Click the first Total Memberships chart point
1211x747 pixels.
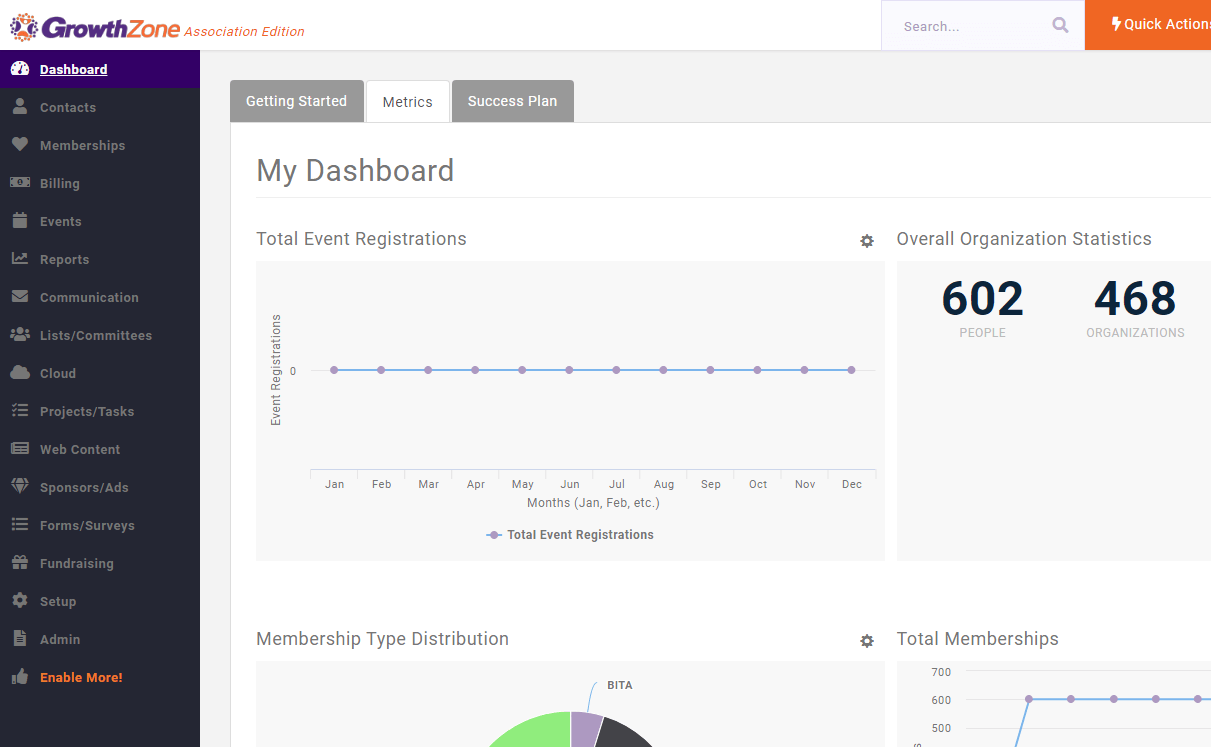click(x=1028, y=699)
